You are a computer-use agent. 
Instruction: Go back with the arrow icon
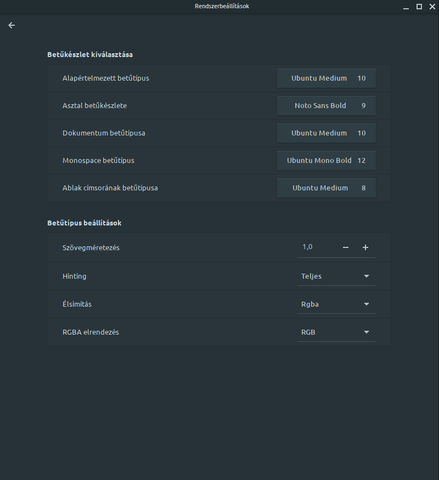coord(12,25)
